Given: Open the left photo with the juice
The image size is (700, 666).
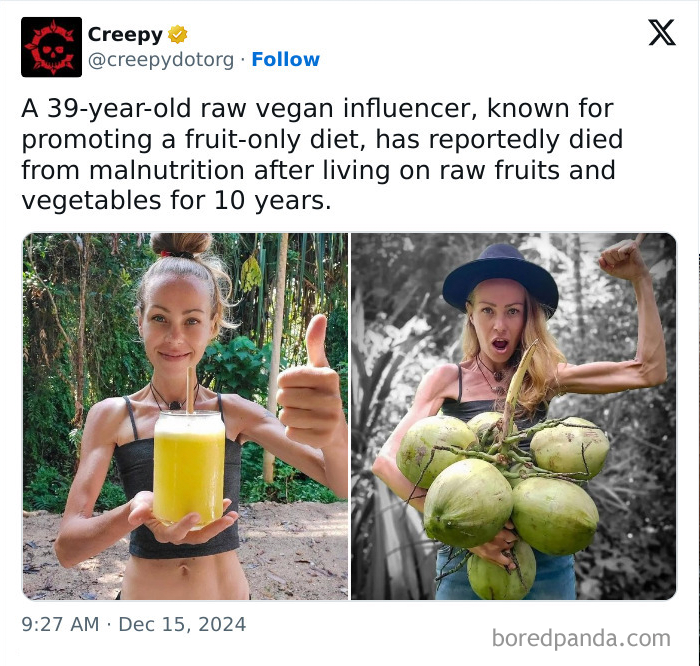Looking at the screenshot, I should tap(185, 416).
